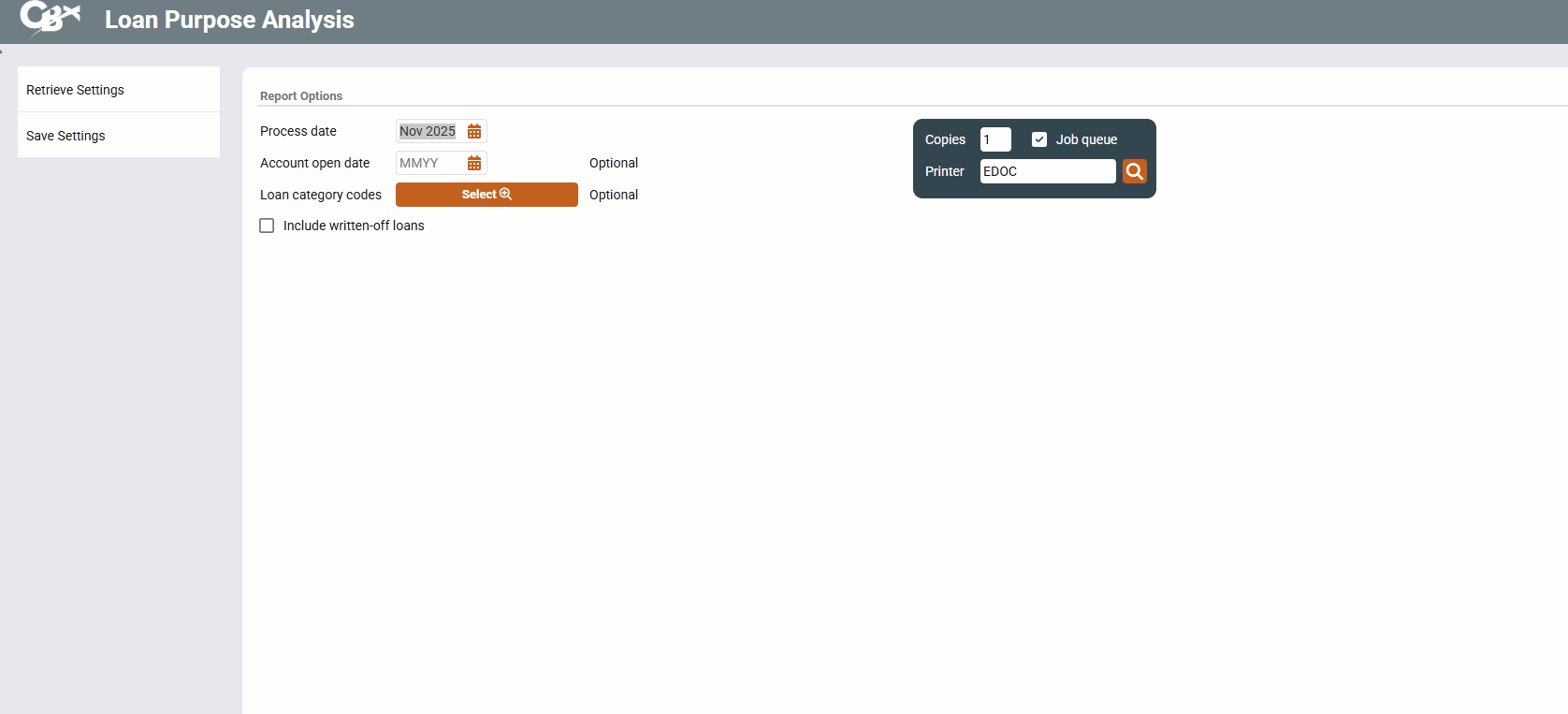Click into the Process date field
The image size is (1568, 714).
pyautogui.click(x=428, y=132)
